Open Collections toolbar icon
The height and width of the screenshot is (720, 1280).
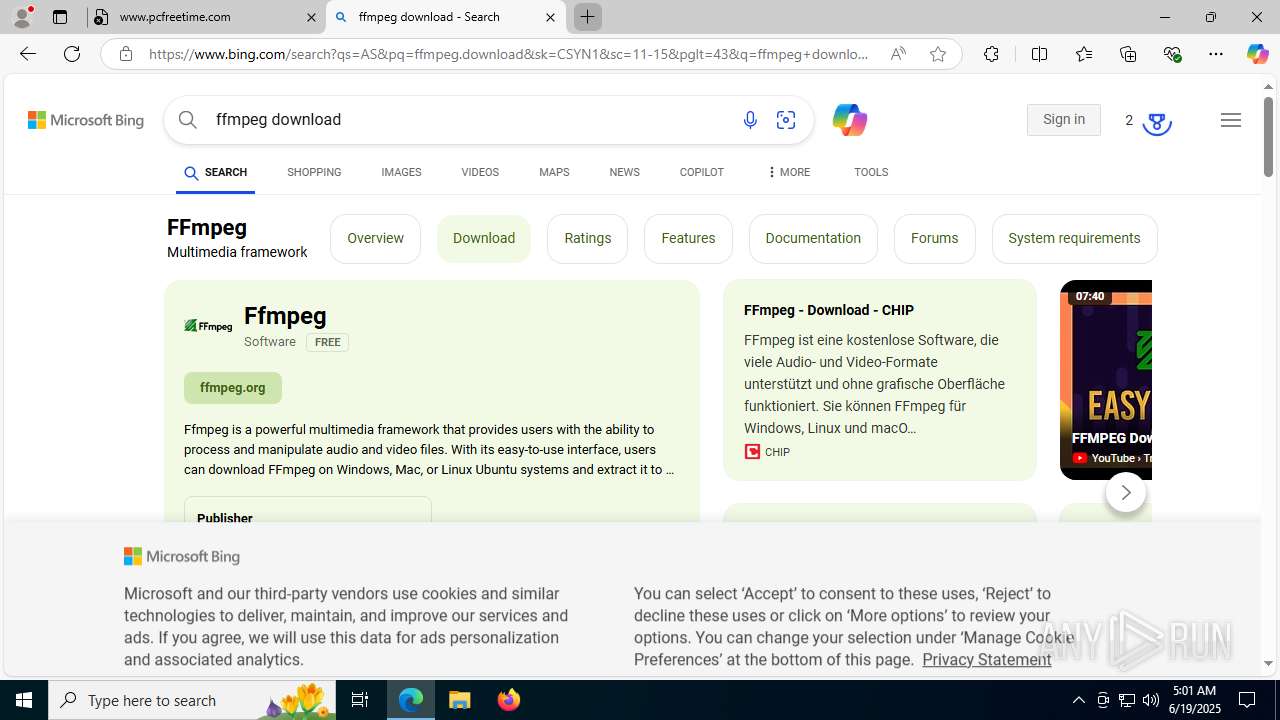(x=1128, y=54)
